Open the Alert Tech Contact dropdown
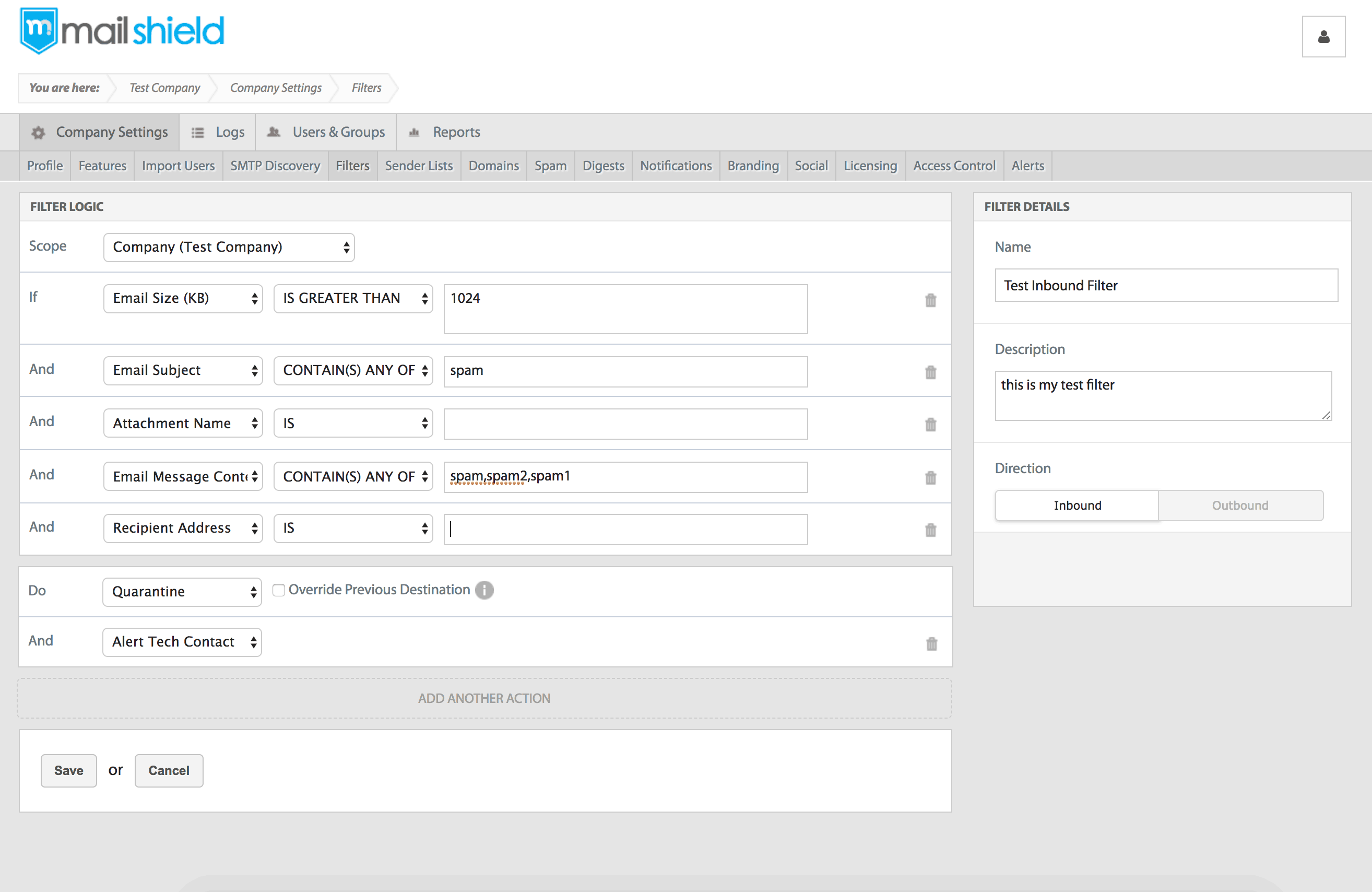Screen dimensions: 1372x892 click(x=182, y=642)
